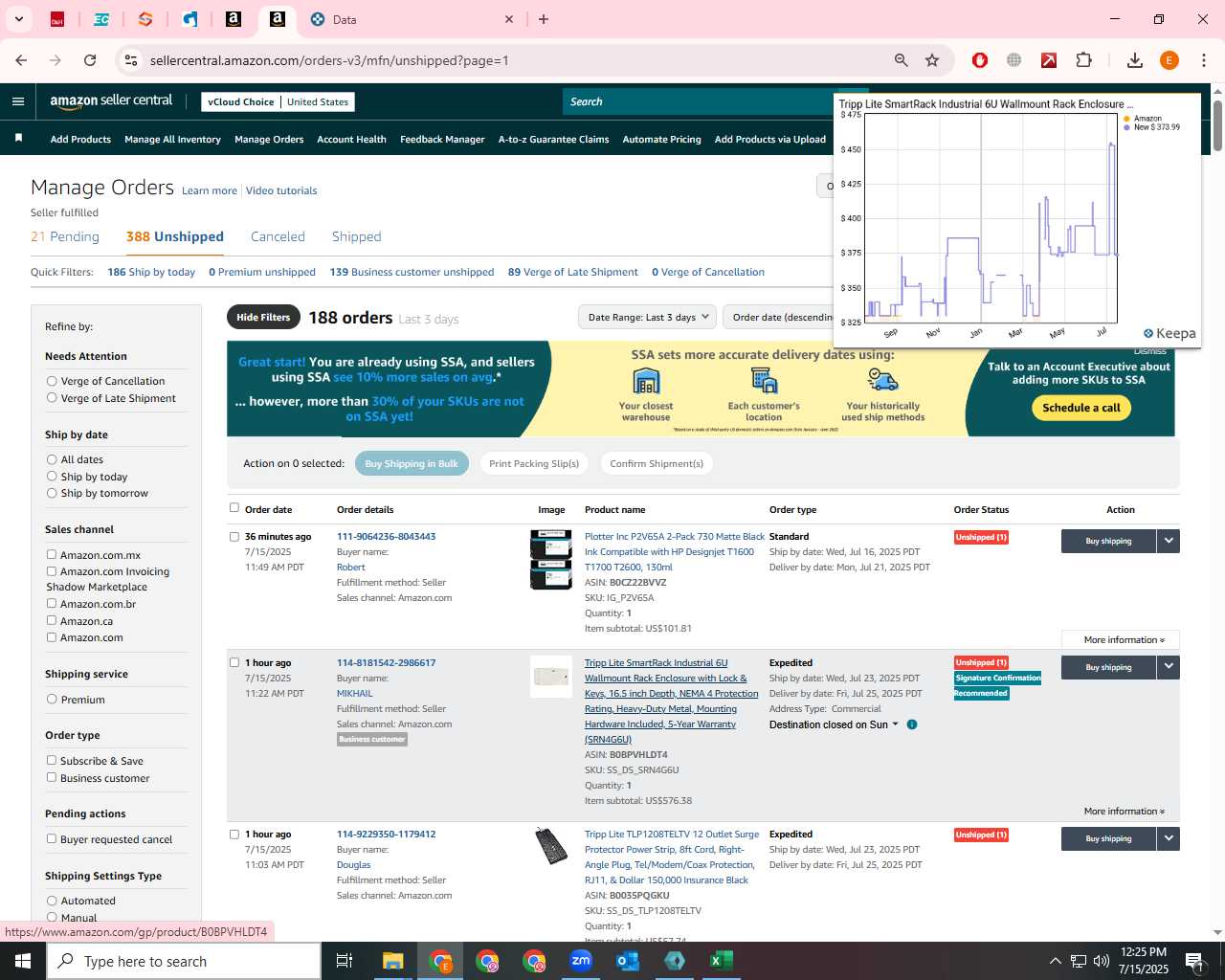The width and height of the screenshot is (1225, 980).
Task: Open the Automate Pricing menu item
Action: 661,140
